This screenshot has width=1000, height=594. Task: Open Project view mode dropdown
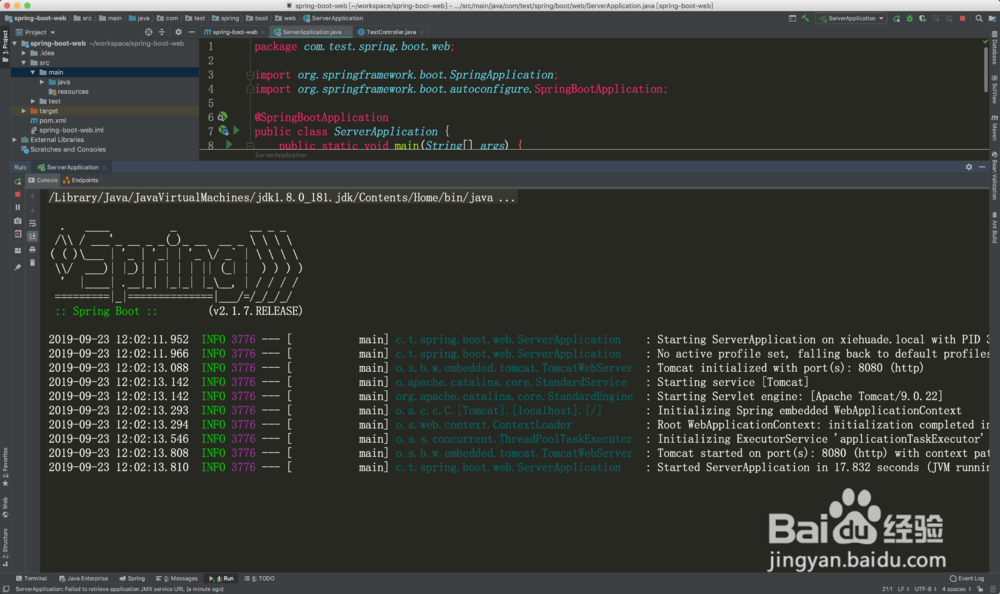coord(36,32)
